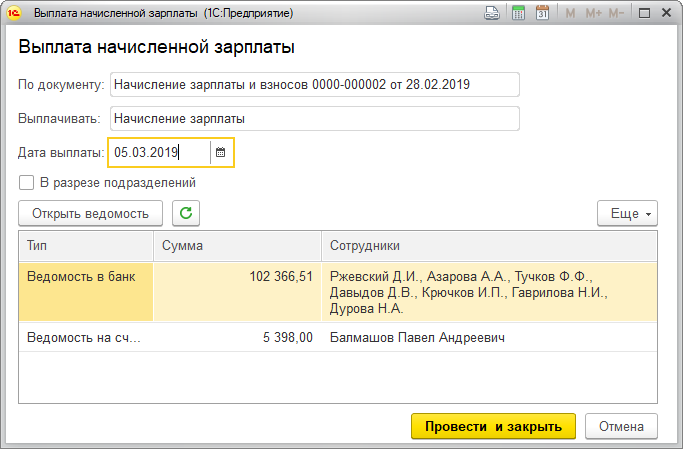
Task: Enable 'В разрезе подразделений' checkbox
Action: coord(26,183)
